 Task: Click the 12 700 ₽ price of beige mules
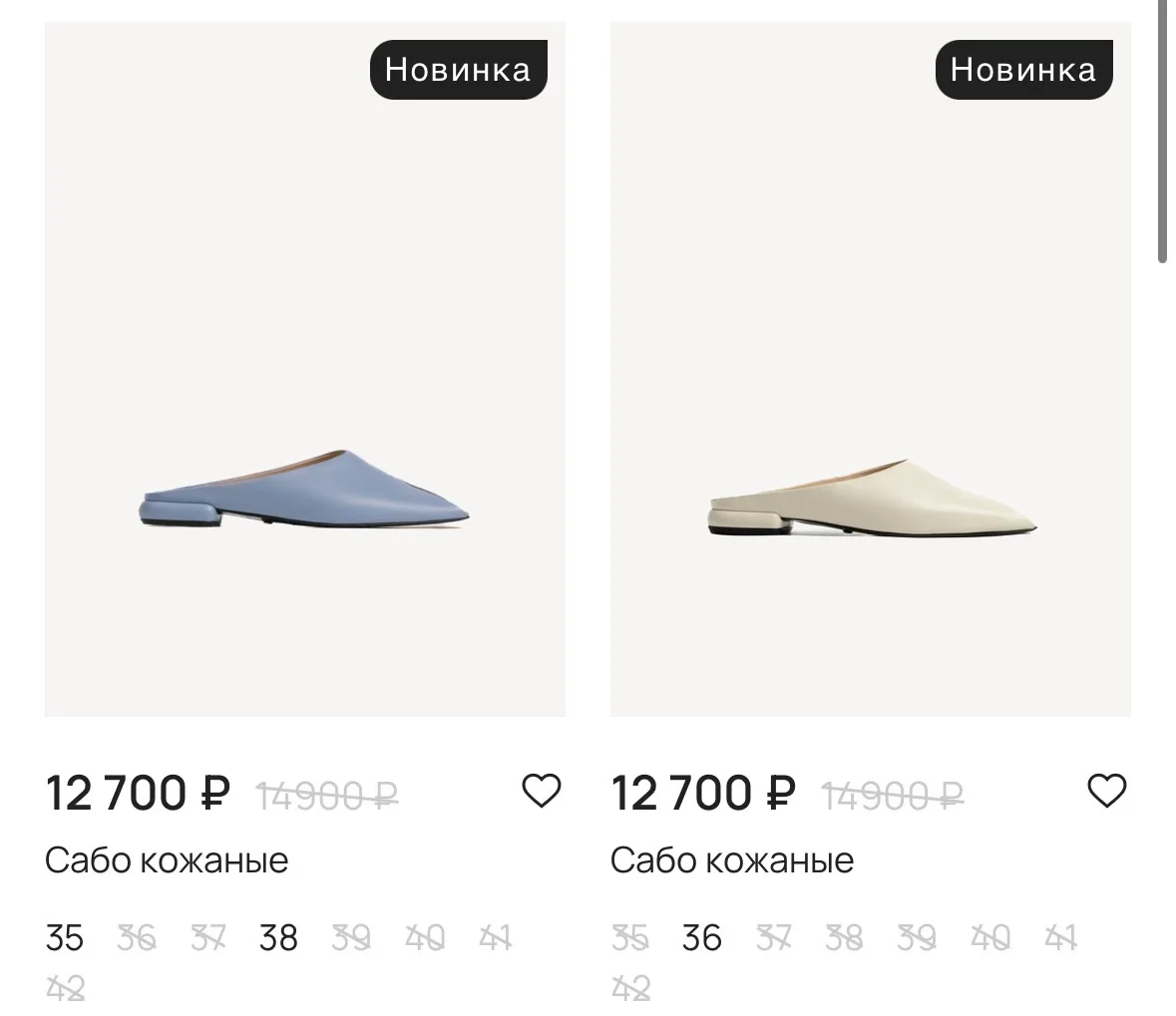point(703,794)
